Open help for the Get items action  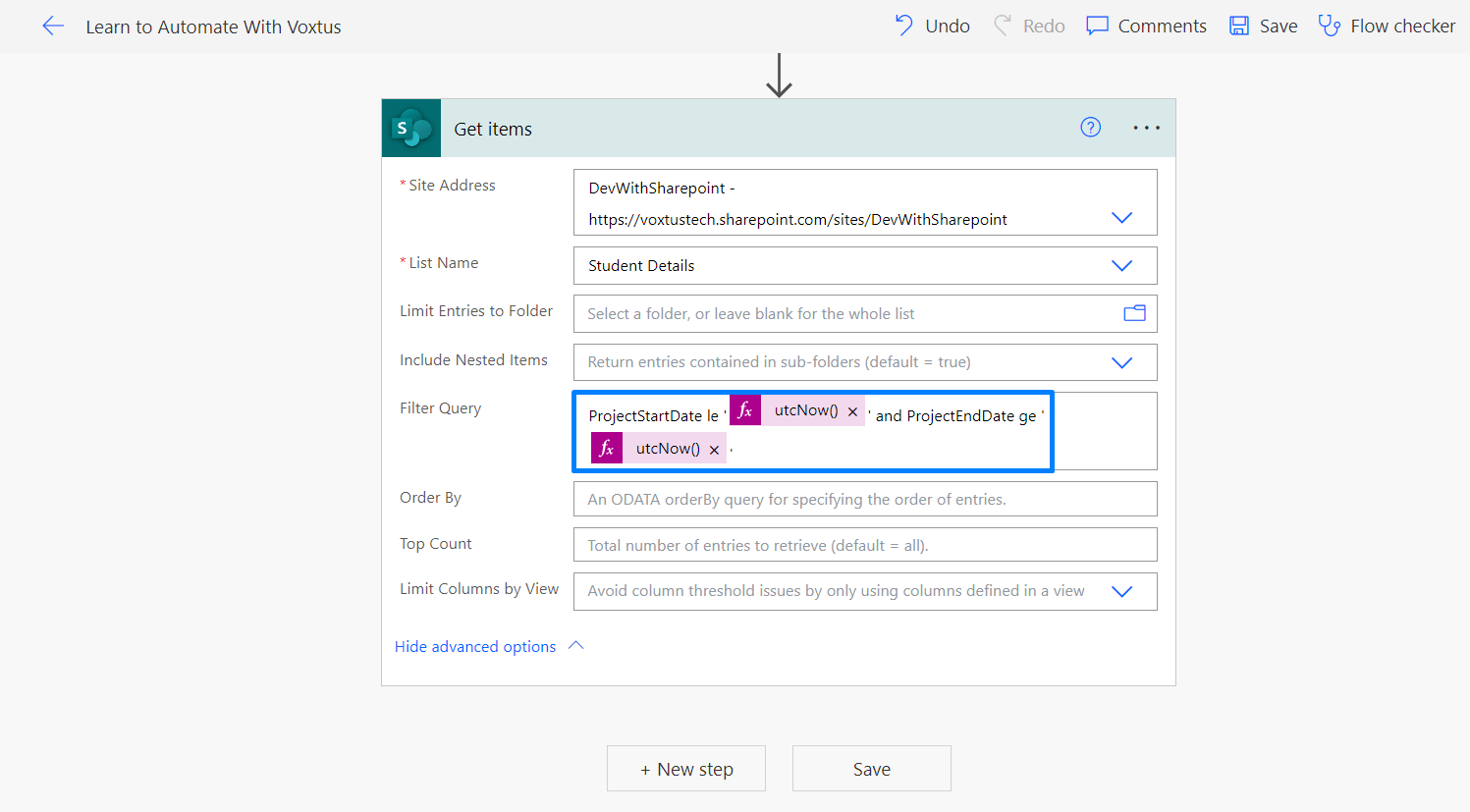[x=1091, y=127]
